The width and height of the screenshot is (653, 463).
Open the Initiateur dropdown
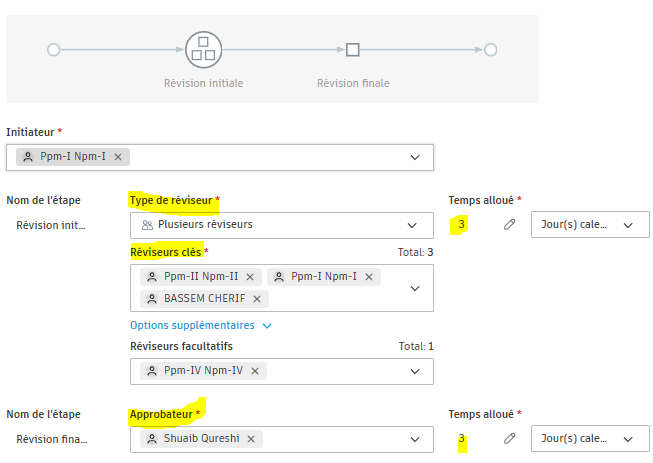[415, 157]
